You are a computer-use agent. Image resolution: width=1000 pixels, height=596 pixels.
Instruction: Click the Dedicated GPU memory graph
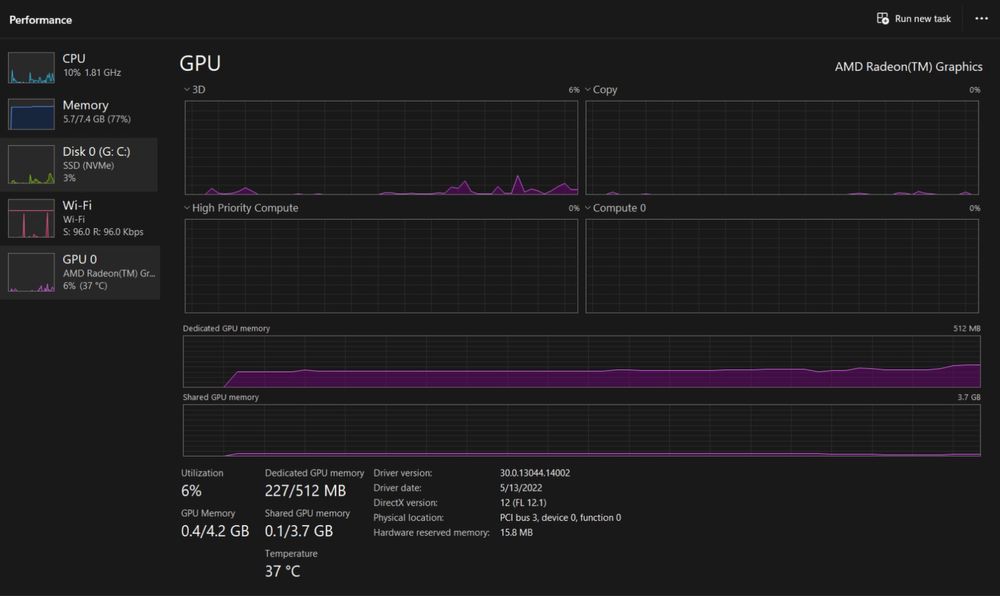click(x=582, y=361)
